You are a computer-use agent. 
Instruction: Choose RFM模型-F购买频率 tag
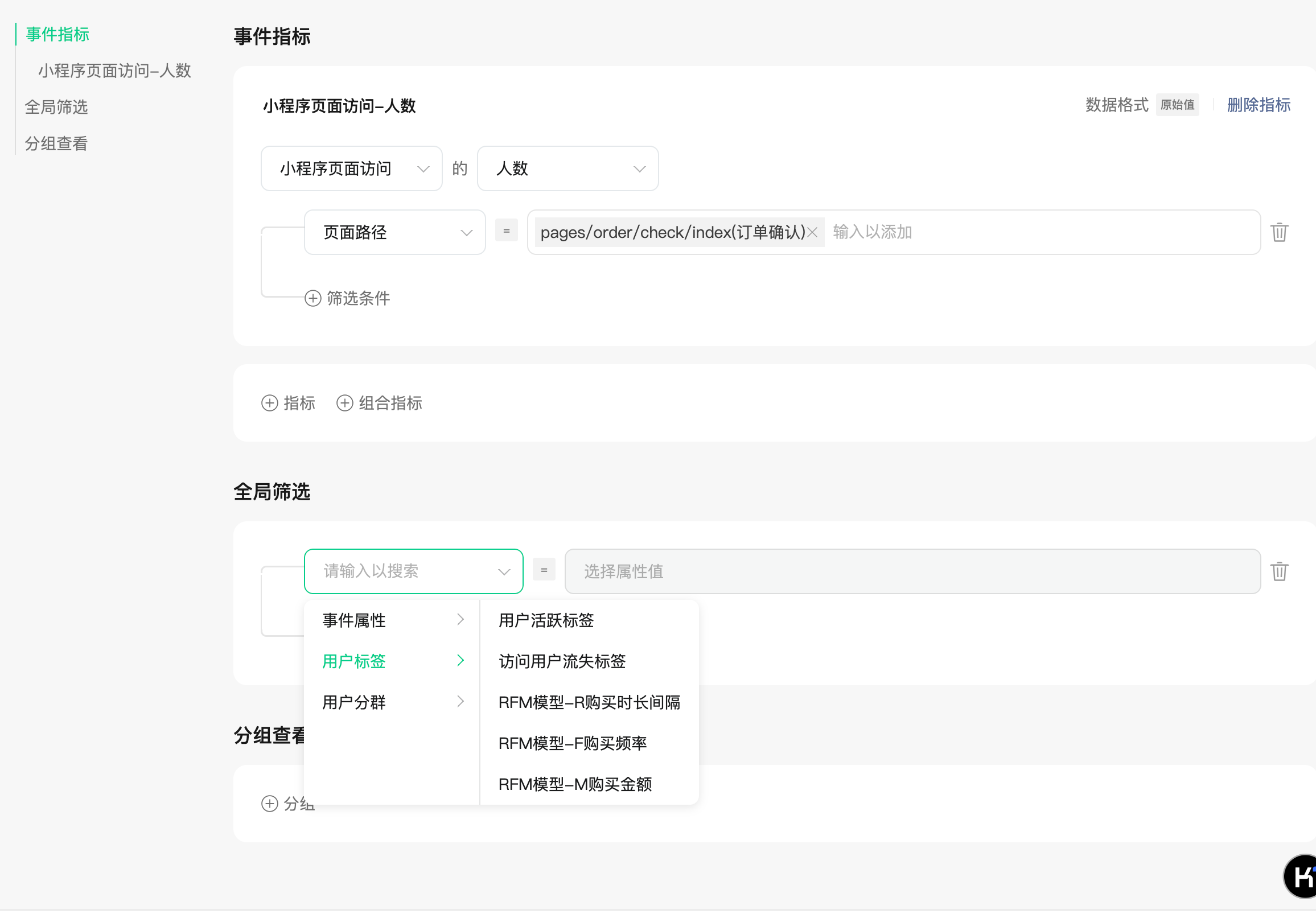coord(572,743)
